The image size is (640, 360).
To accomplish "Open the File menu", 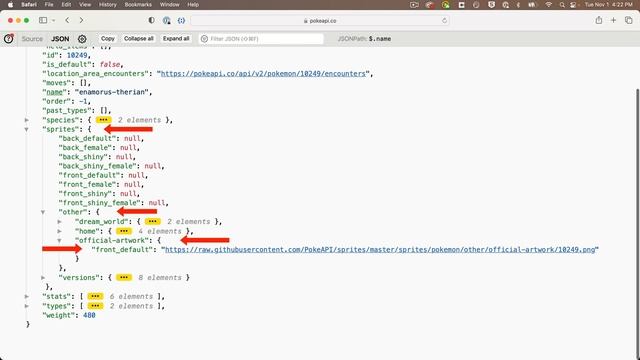I will [x=49, y=4].
